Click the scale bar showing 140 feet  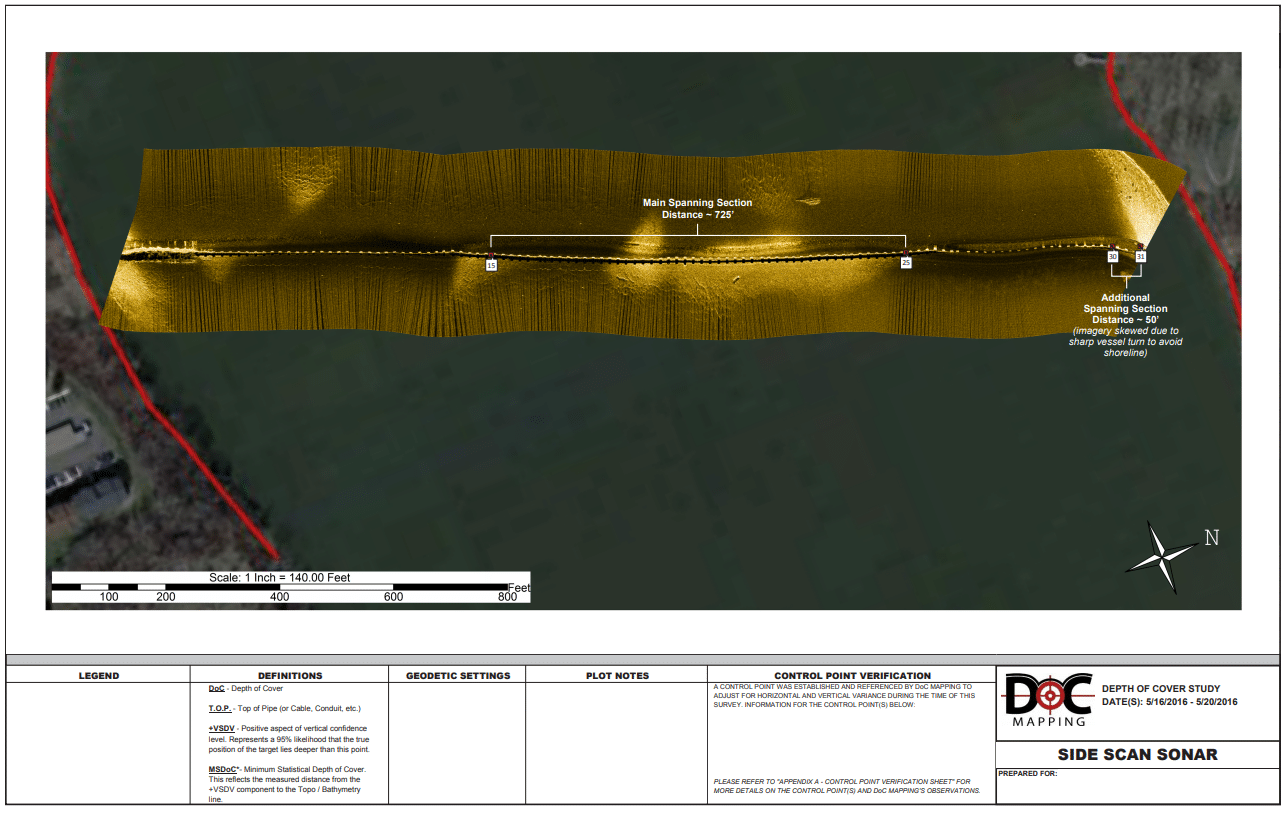coord(281,577)
